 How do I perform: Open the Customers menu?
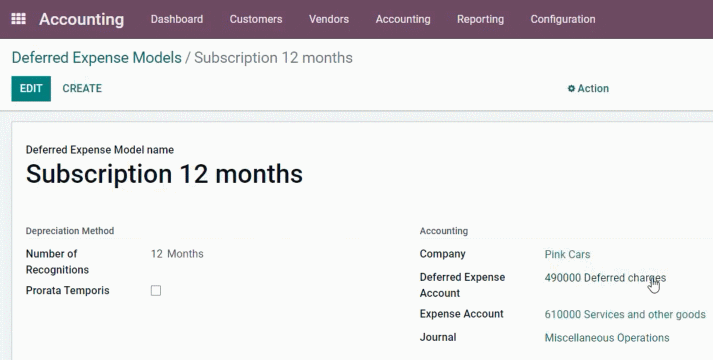[256, 19]
